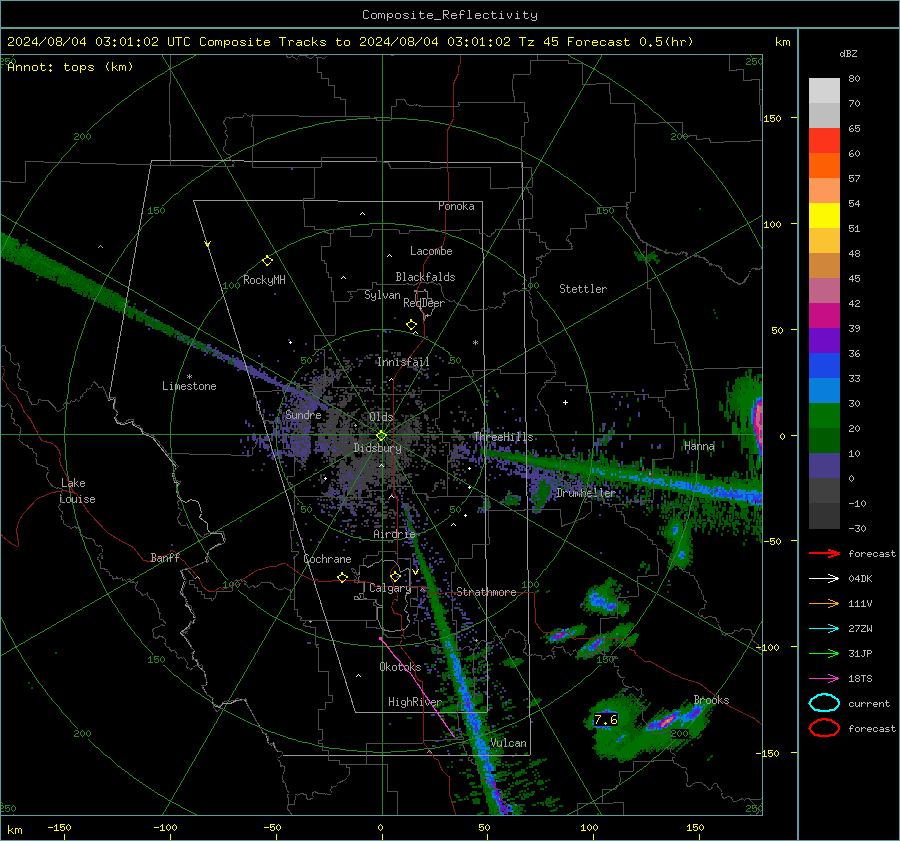Viewport: 900px width, 841px height.
Task: Select the orange 111V arrow legend icon
Action: pyautogui.click(x=824, y=603)
